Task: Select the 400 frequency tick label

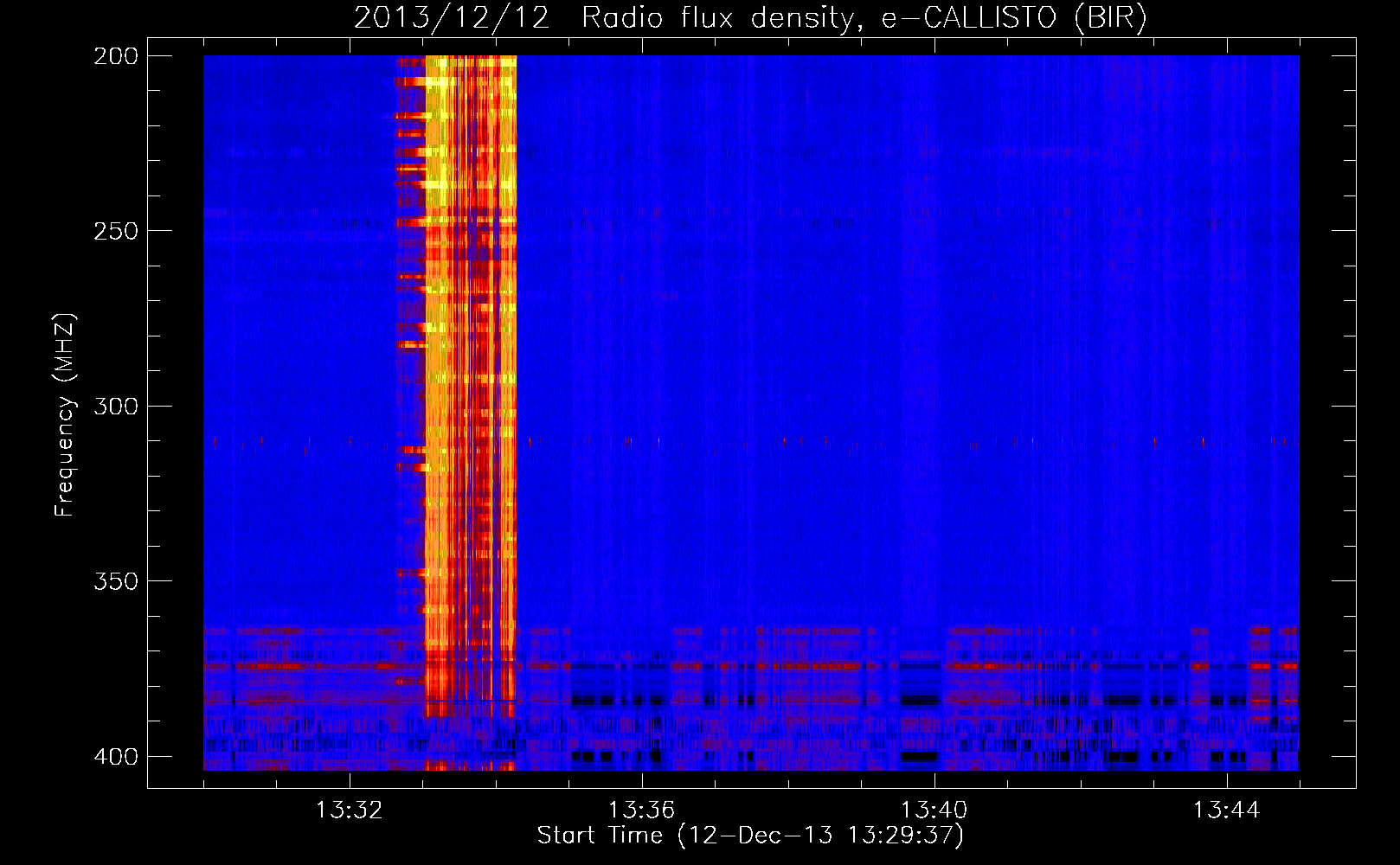Action: 115,757
